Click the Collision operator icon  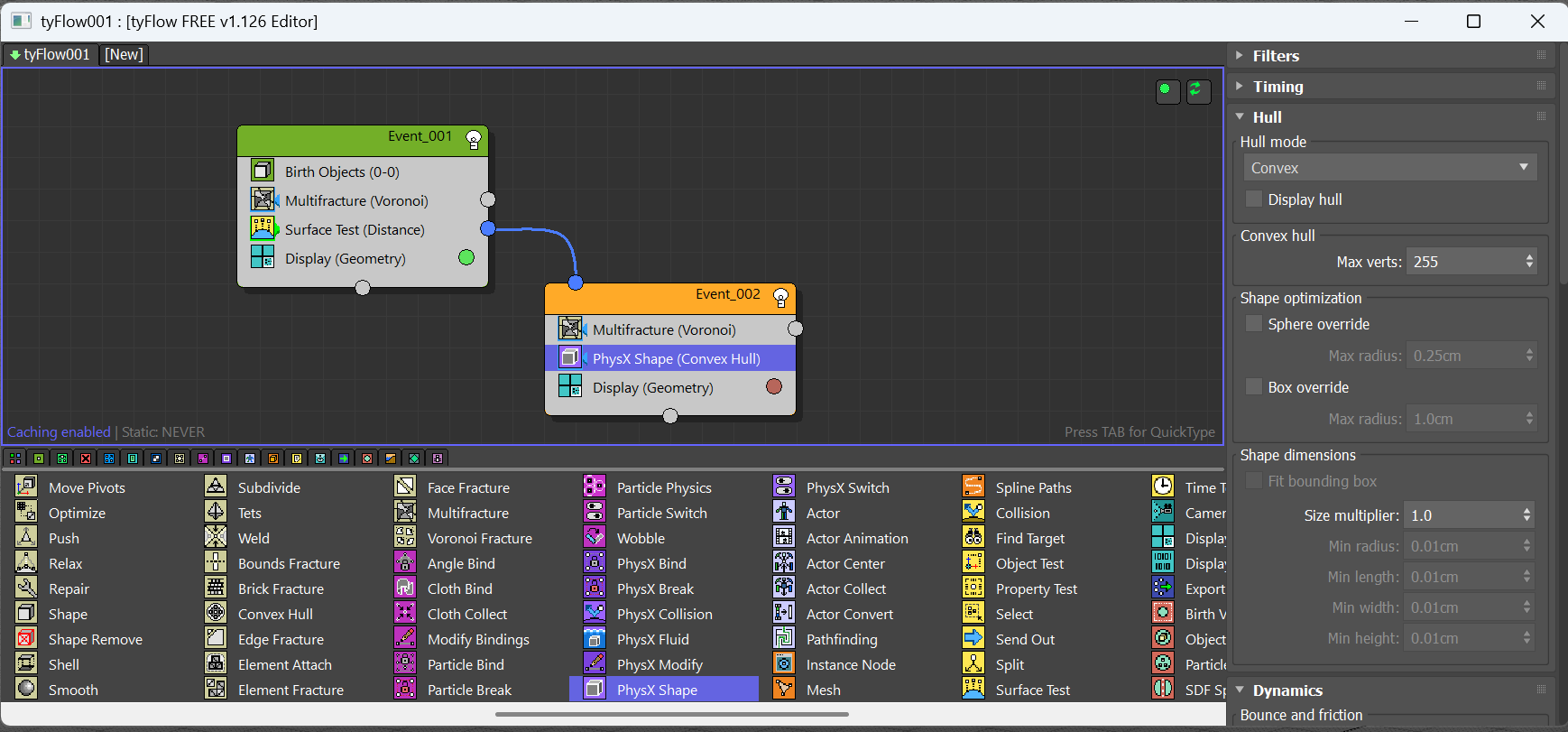coord(973,512)
